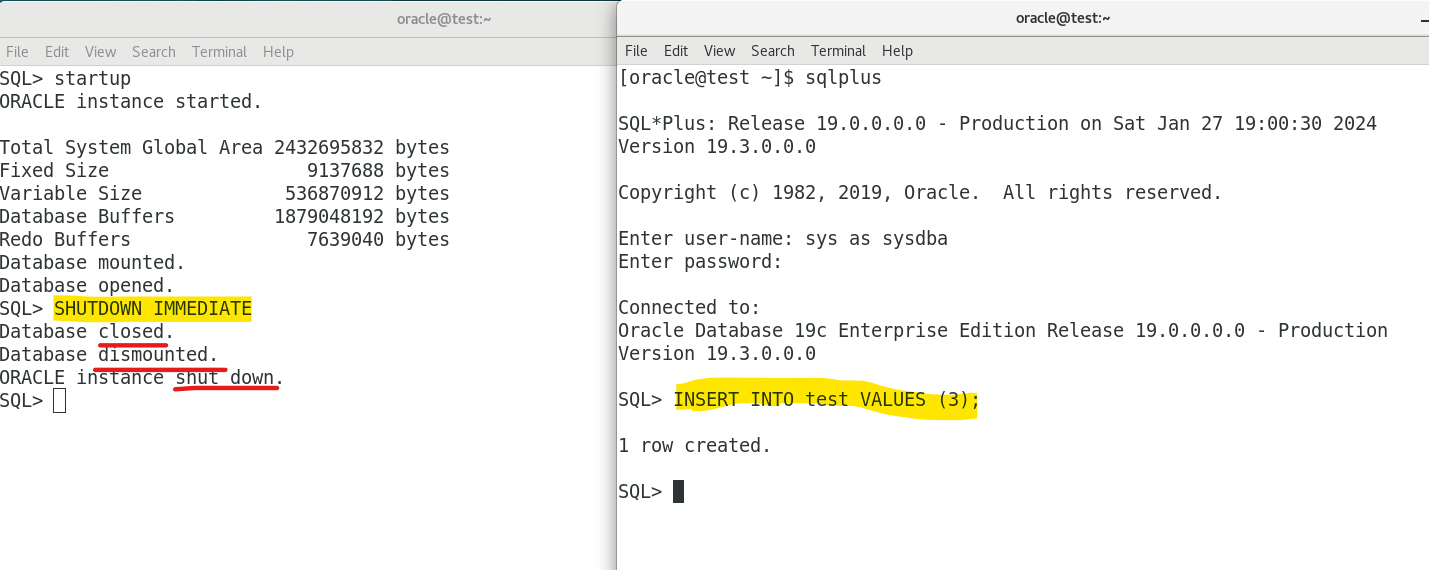1429x570 pixels.
Task: Open Edit menu in right terminal window
Action: point(676,51)
